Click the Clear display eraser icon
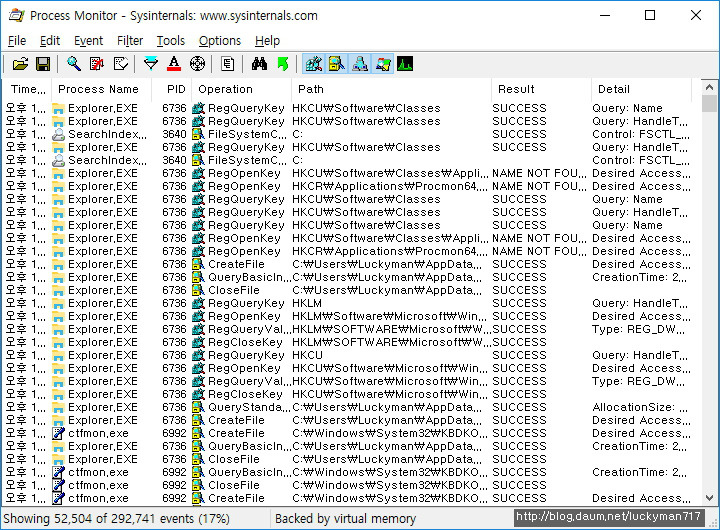This screenshot has height=530, width=720. [x=121, y=64]
